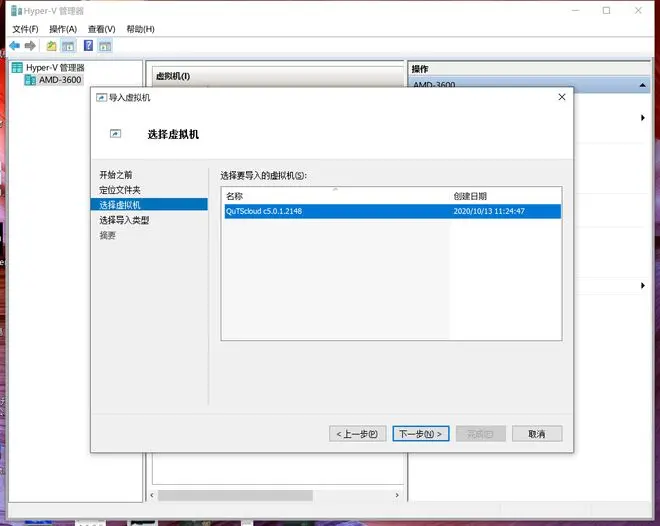This screenshot has width=660, height=526.
Task: Open the 帮助(H) menu
Action: 141,29
